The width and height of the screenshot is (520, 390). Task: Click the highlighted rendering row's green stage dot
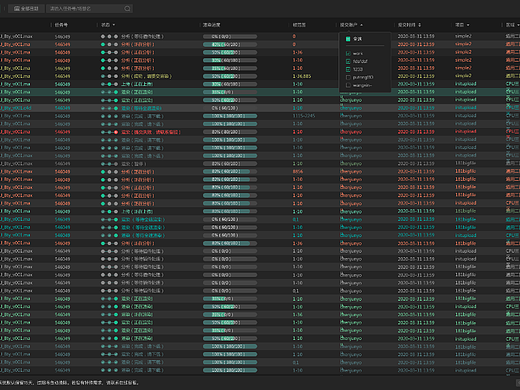point(116,92)
